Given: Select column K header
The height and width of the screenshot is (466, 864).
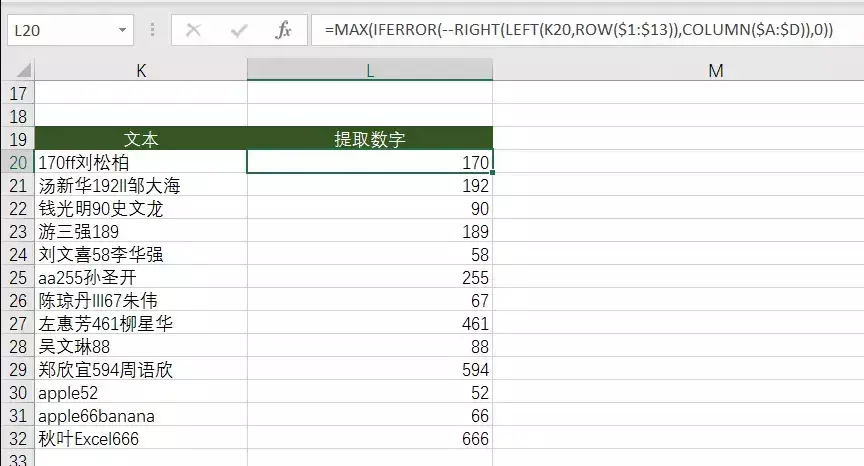Looking at the screenshot, I should pyautogui.click(x=141, y=70).
